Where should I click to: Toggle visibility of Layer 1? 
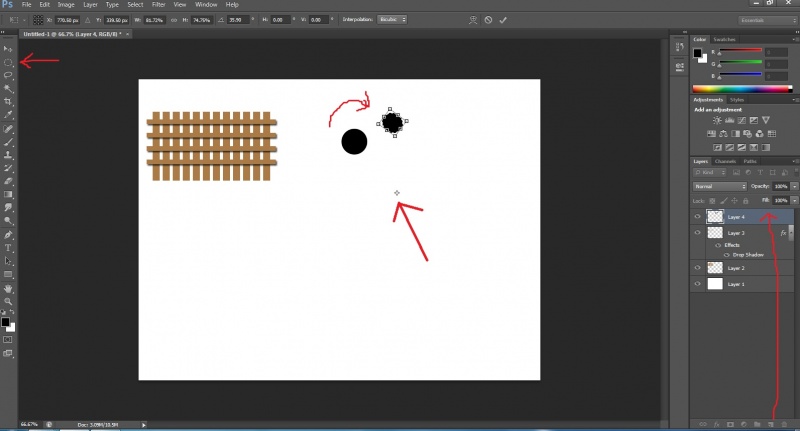point(698,284)
